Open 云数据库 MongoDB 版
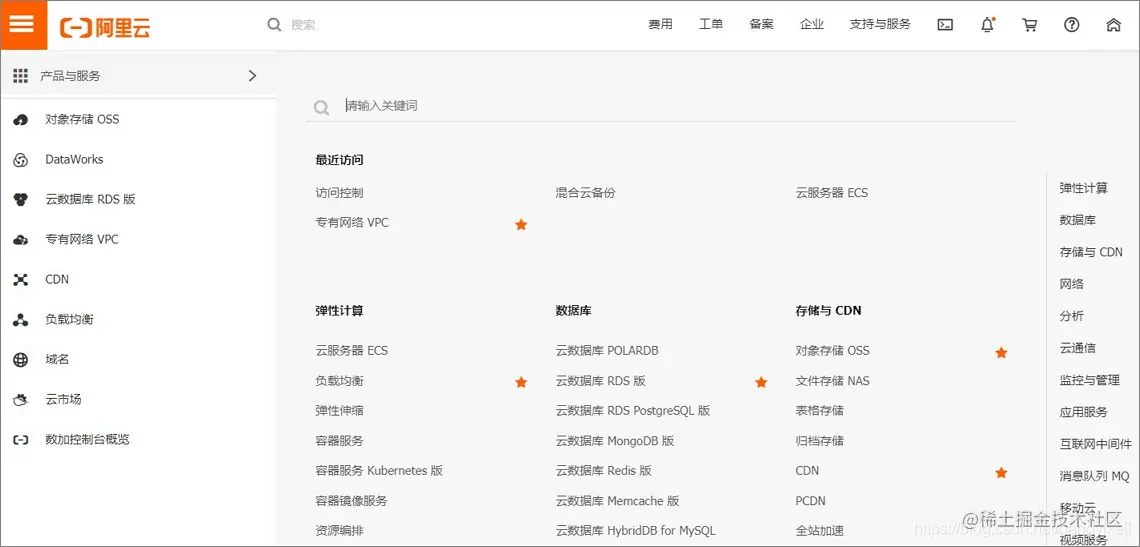This screenshot has width=1140, height=547. click(x=614, y=441)
